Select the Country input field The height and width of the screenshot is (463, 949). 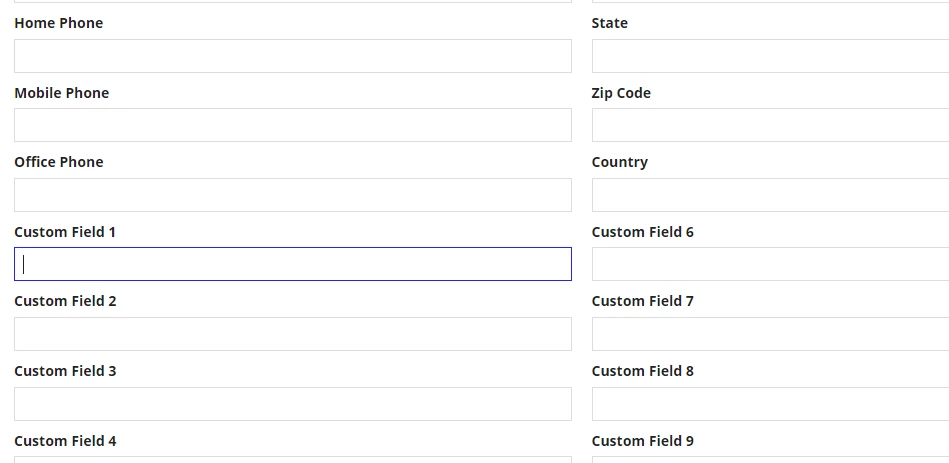point(770,195)
